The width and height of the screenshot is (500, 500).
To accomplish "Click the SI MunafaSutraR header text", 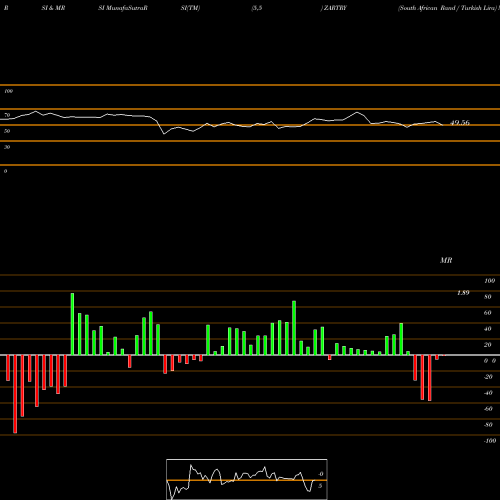I will pyautogui.click(x=123, y=8).
